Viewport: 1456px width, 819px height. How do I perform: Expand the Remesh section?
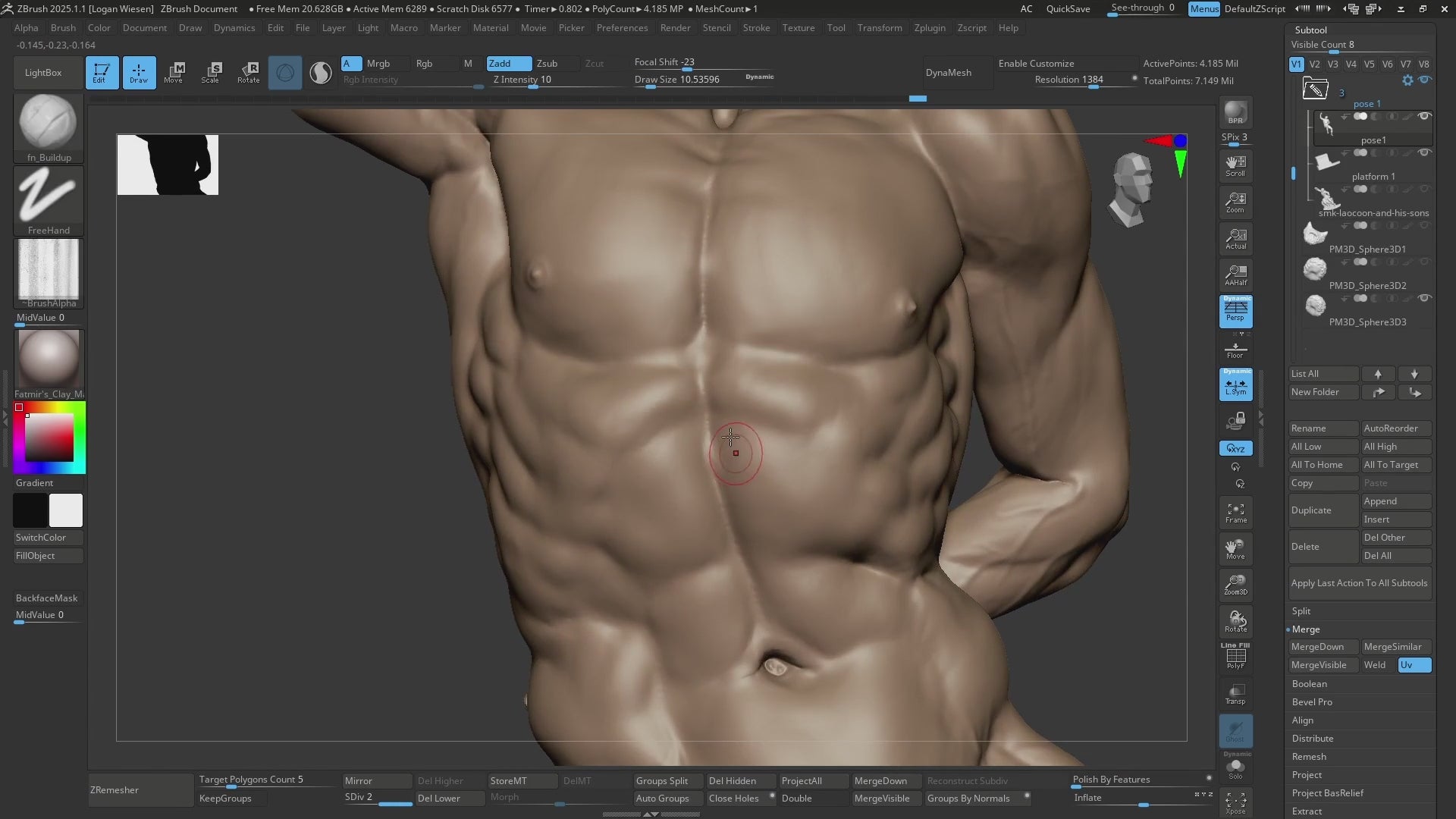click(x=1309, y=757)
